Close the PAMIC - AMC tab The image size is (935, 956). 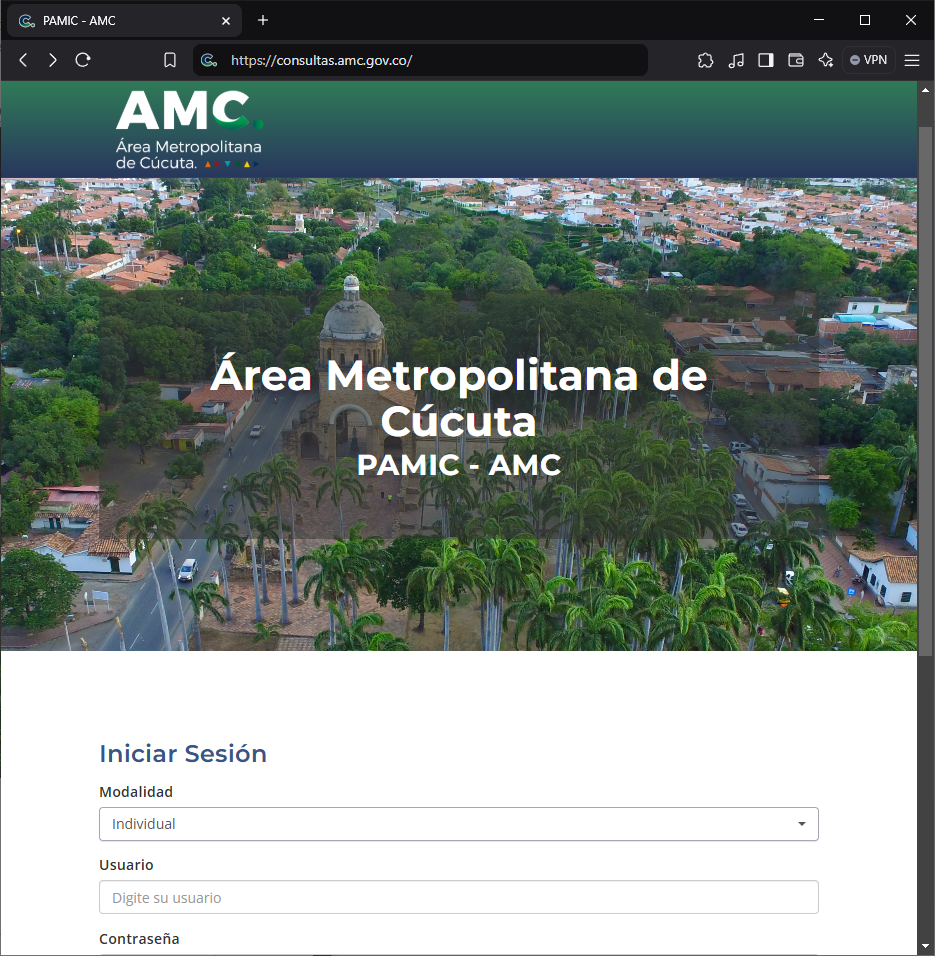(226, 20)
